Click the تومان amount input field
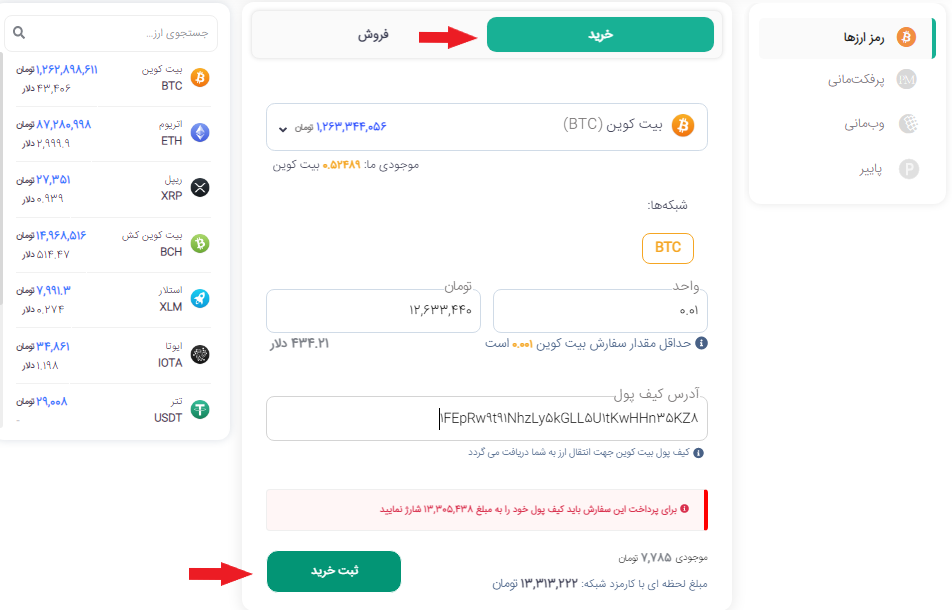952x610 pixels. (373, 311)
